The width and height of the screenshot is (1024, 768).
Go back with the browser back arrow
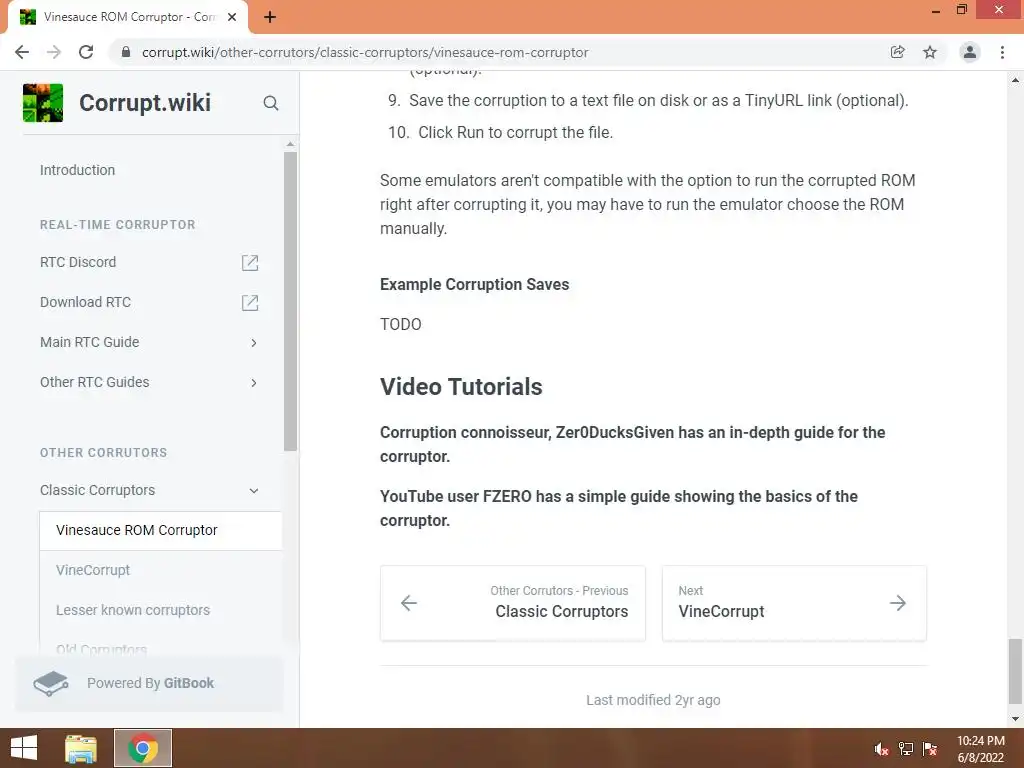22,52
